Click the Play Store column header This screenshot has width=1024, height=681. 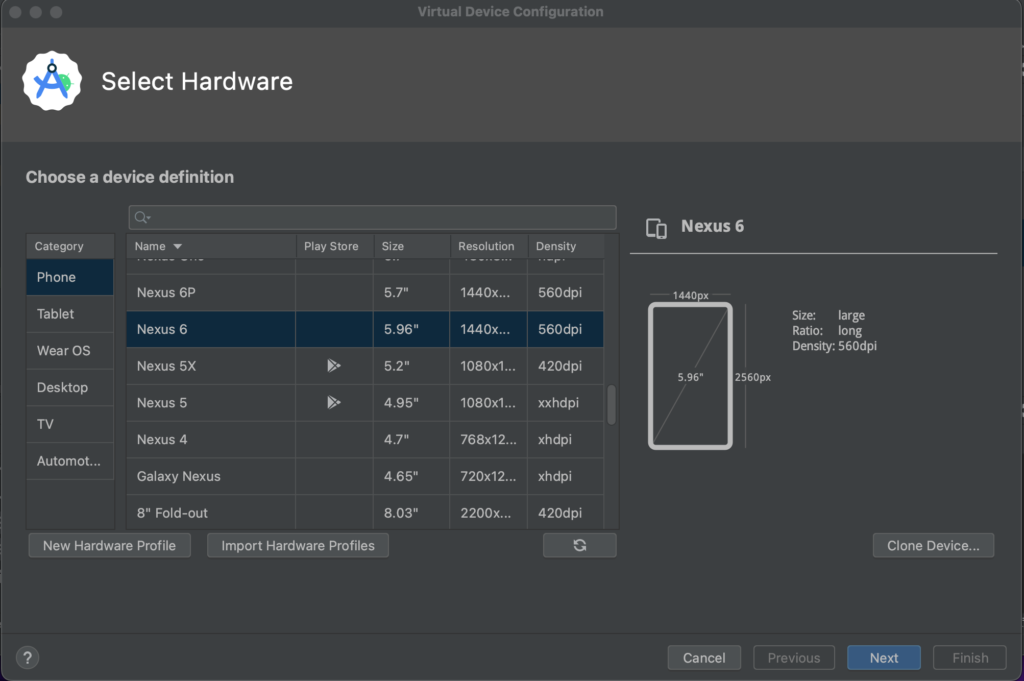334,246
